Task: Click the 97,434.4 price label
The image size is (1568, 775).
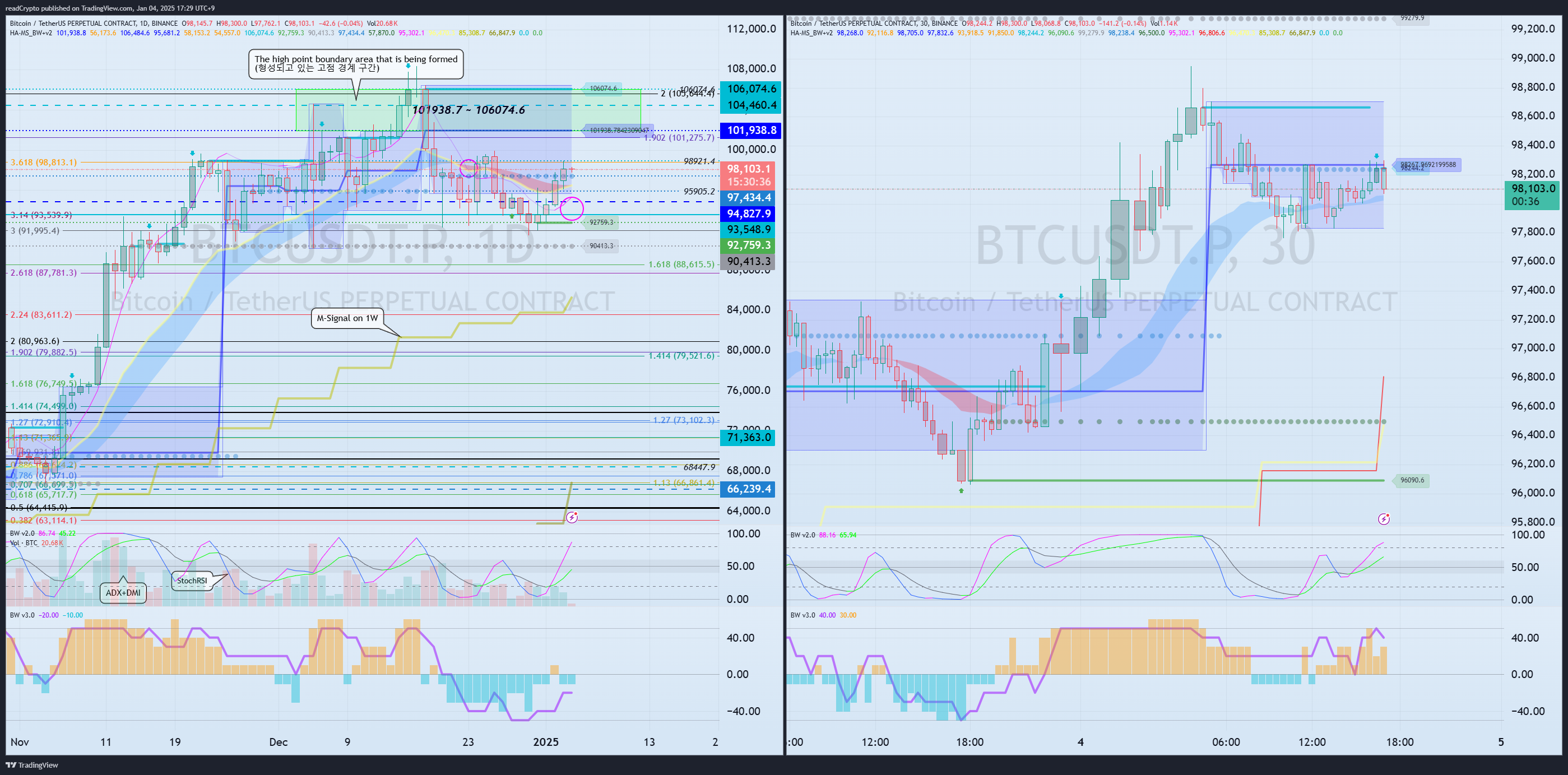Action: tap(748, 198)
